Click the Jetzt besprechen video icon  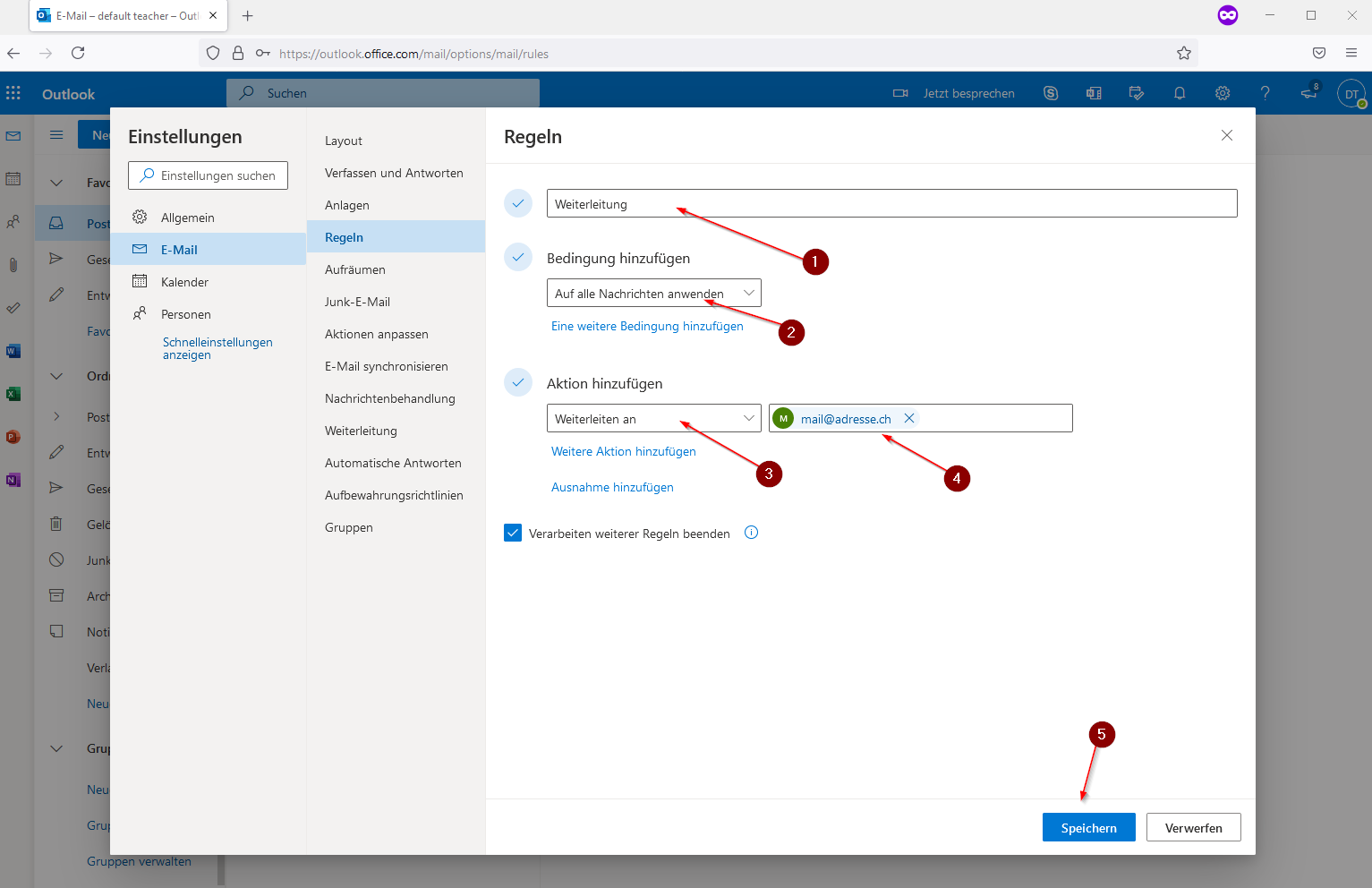pyautogui.click(x=900, y=93)
